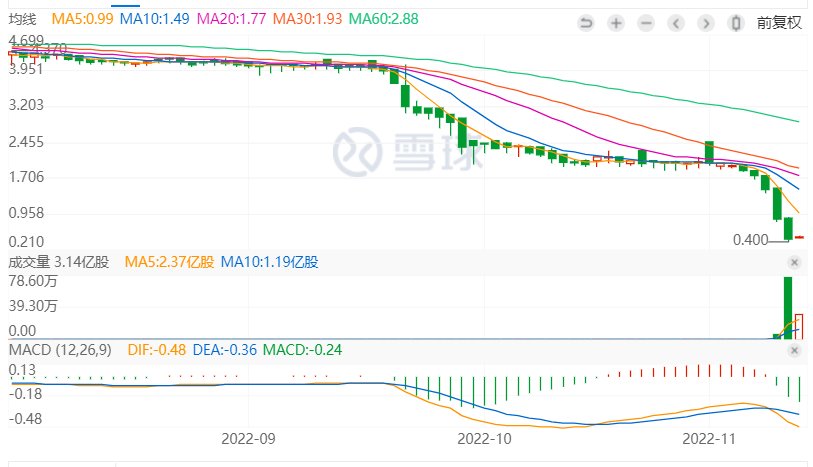
Task: Click the 0.400 low price marker
Action: pos(750,240)
